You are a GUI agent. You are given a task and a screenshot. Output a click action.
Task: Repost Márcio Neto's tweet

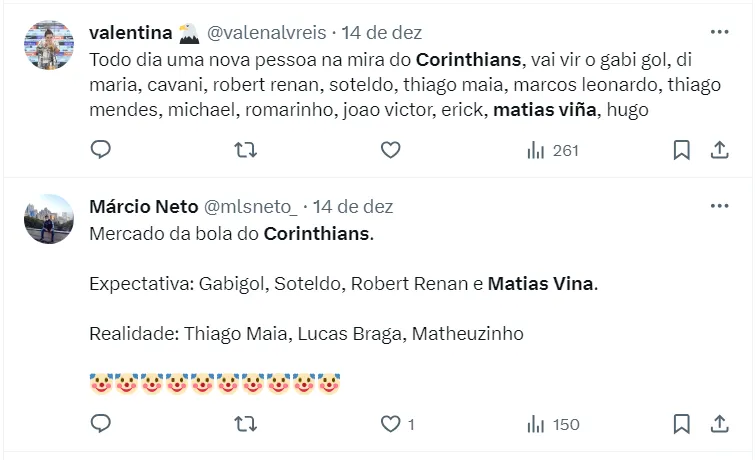[245, 424]
